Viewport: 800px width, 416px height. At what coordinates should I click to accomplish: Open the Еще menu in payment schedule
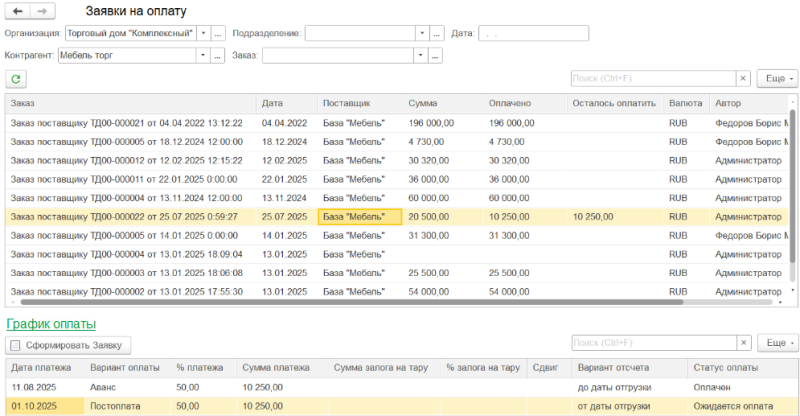[x=777, y=344]
